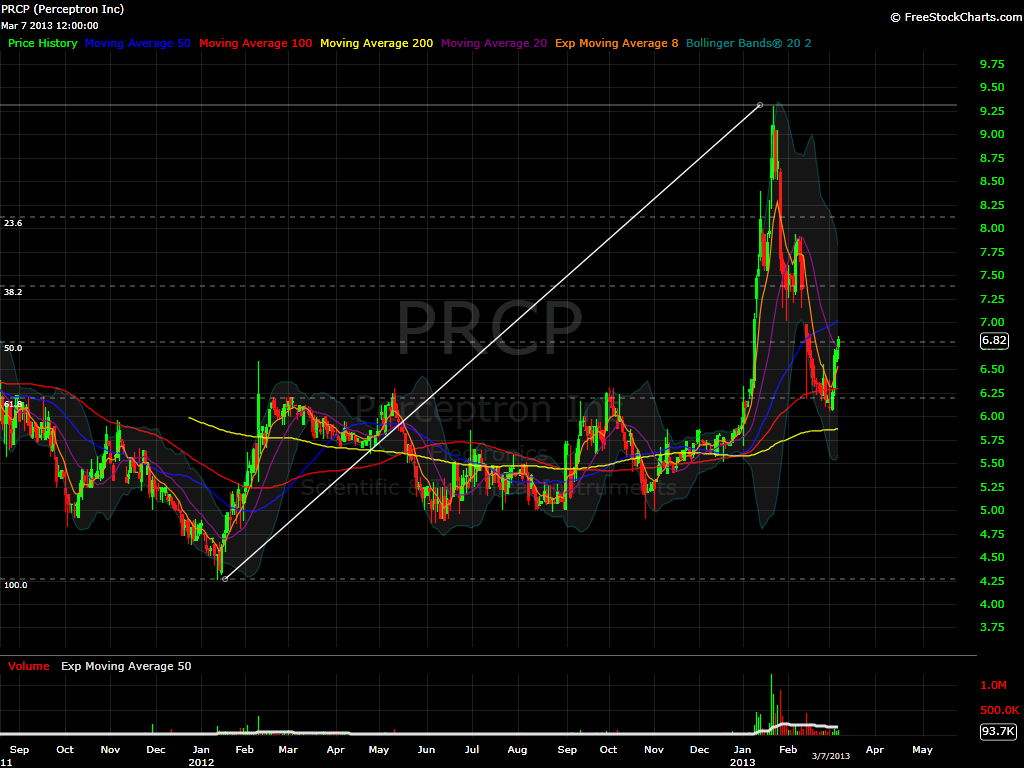Click the 6.82 current price tag

[994, 341]
